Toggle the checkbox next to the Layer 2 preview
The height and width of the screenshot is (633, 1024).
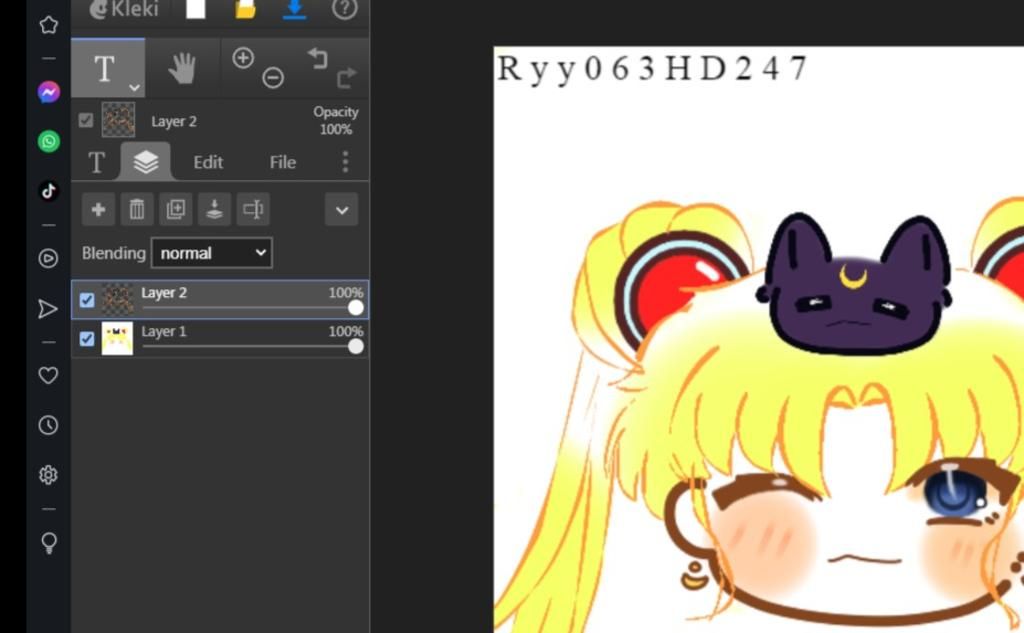point(86,120)
